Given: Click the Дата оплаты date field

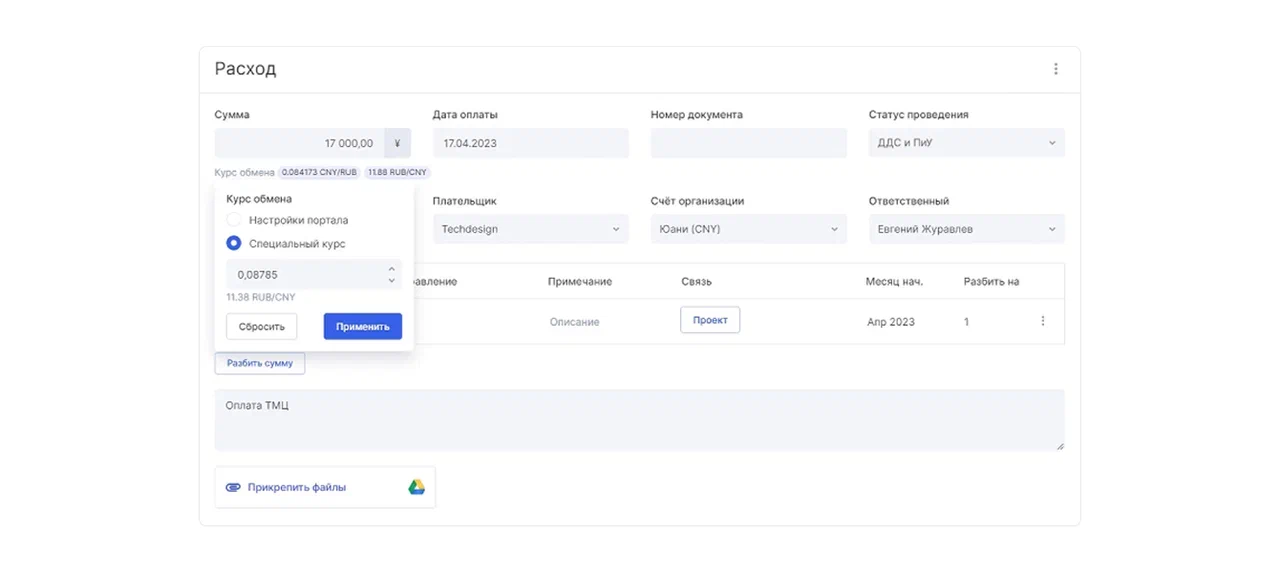Looking at the screenshot, I should [x=530, y=143].
